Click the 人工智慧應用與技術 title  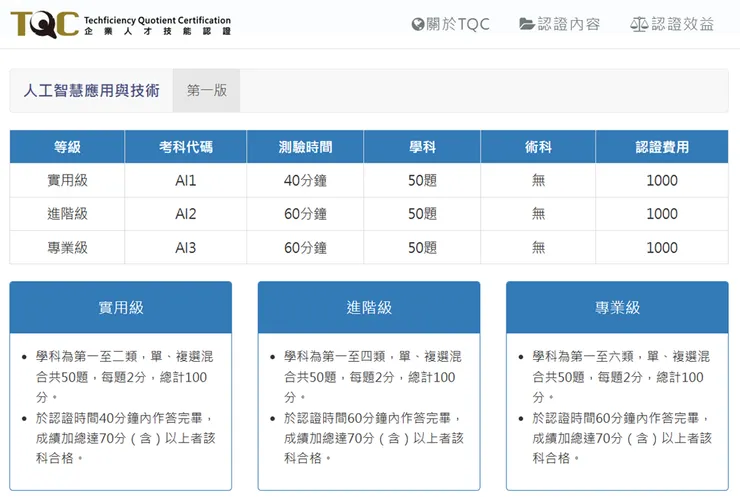tap(92, 90)
